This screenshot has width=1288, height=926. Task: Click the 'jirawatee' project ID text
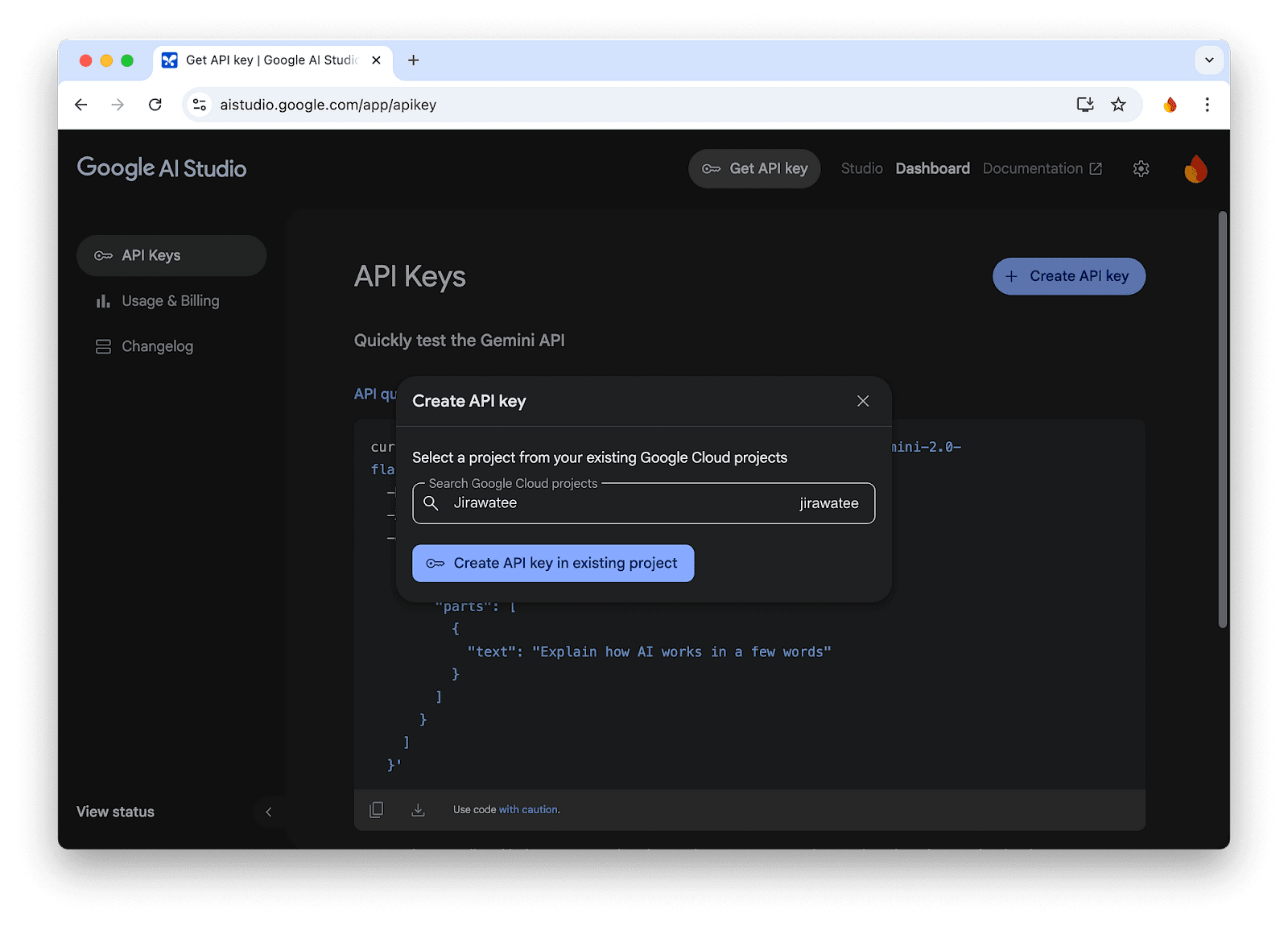tap(829, 503)
